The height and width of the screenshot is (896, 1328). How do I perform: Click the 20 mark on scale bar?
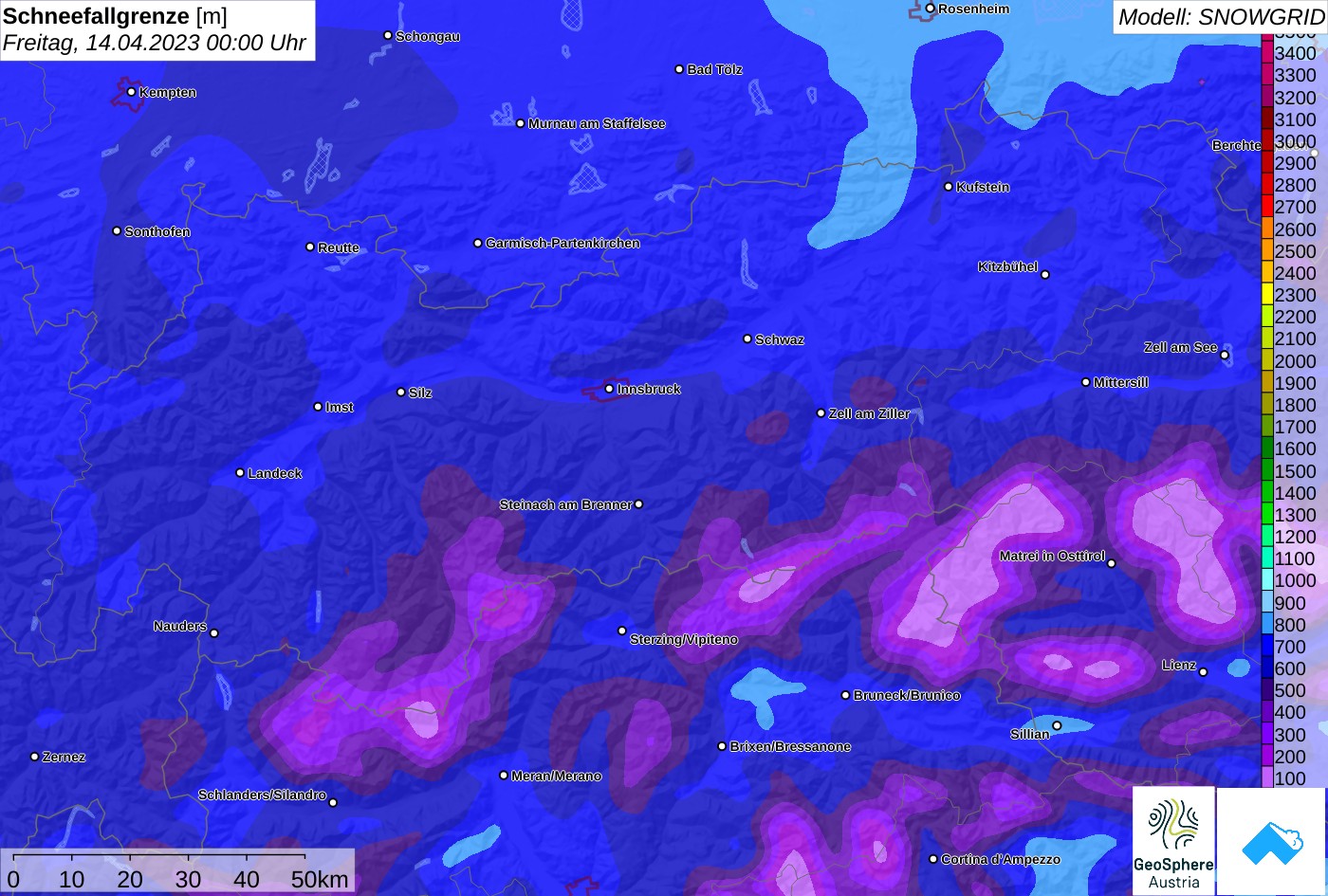[x=130, y=880]
